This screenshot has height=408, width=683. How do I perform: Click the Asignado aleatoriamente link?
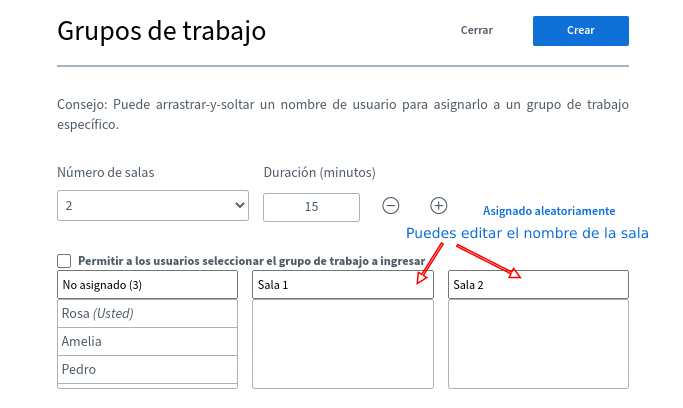pos(548,211)
